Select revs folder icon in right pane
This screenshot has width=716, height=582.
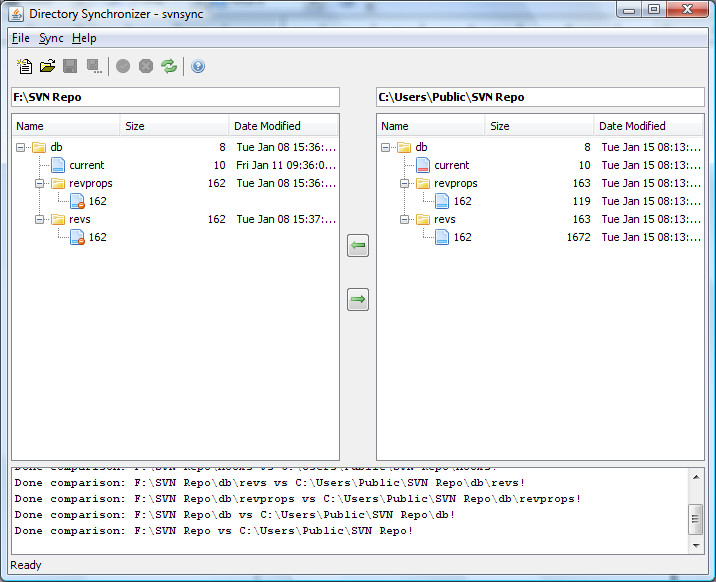coord(423,219)
